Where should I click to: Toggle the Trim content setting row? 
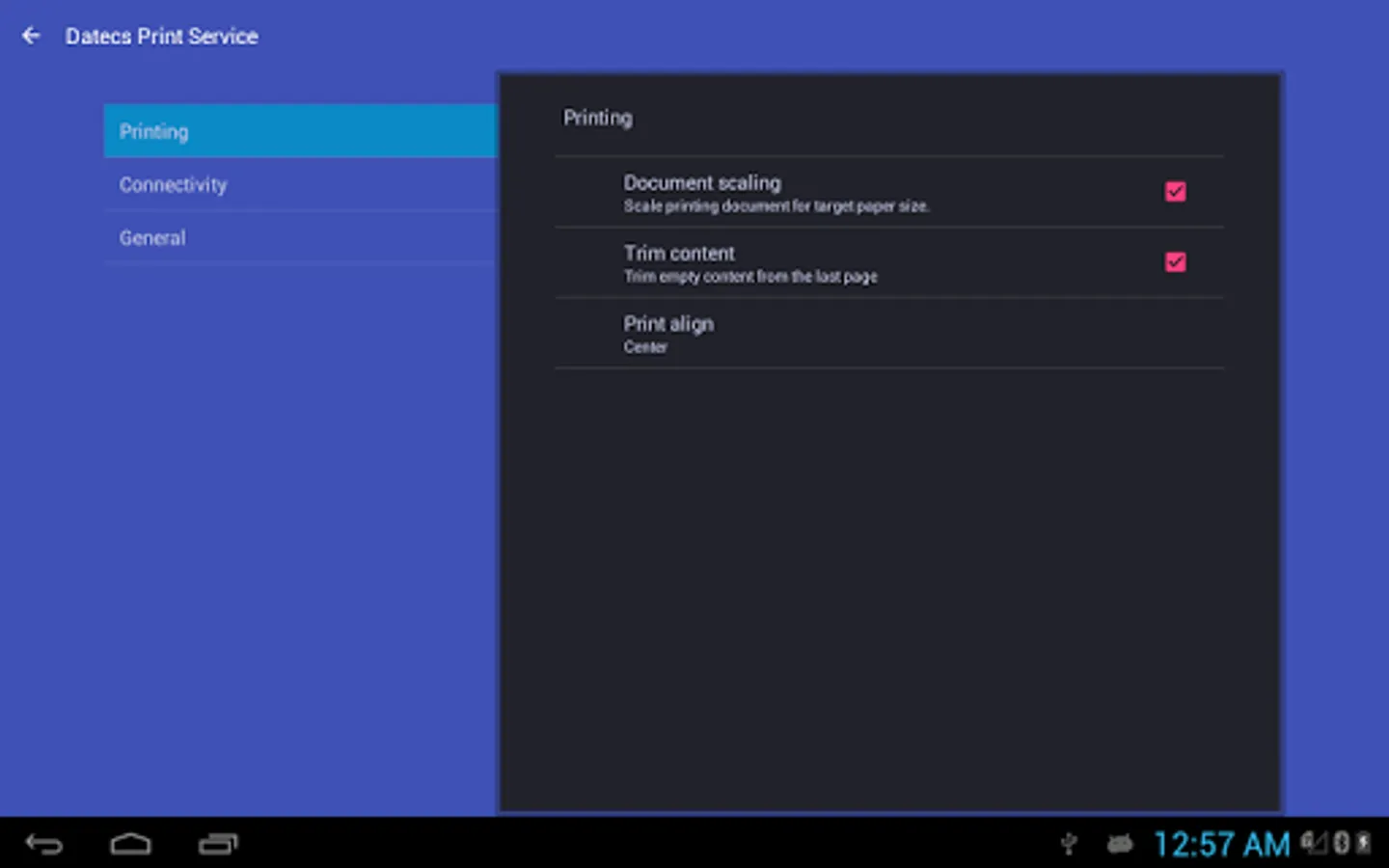pos(889,262)
